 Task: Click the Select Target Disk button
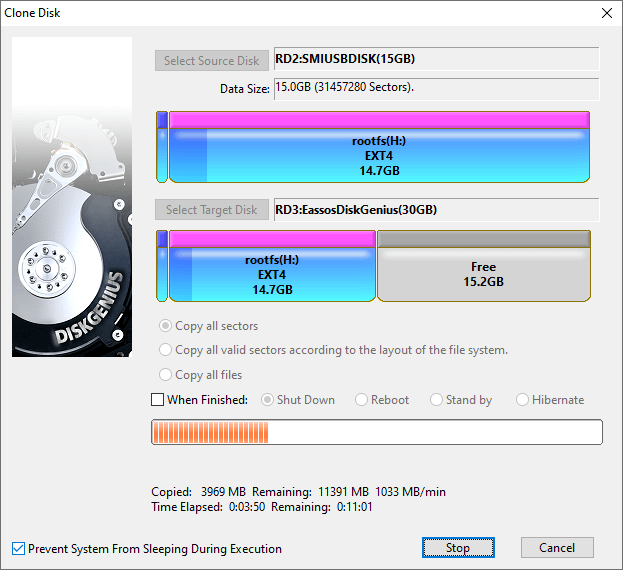211,210
